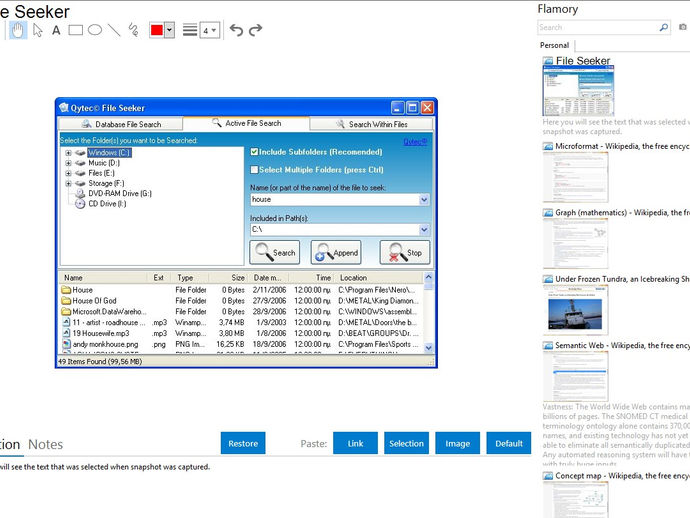Open the color picker dropdown arrow
The image size is (690, 518).
tap(169, 30)
